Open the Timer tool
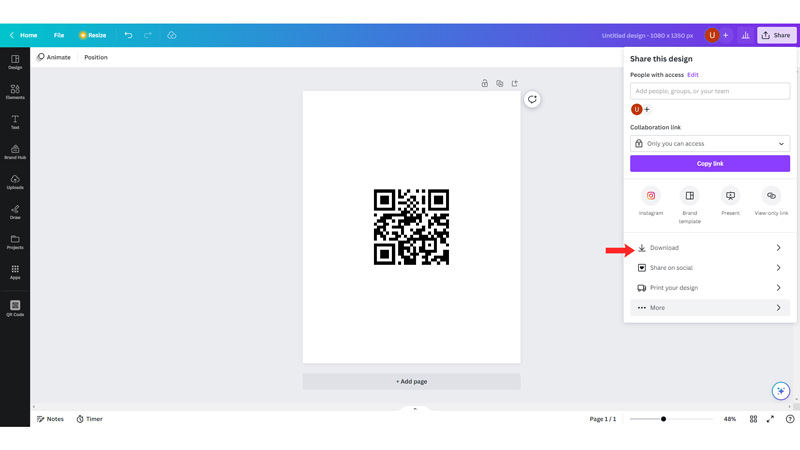 pyautogui.click(x=90, y=419)
